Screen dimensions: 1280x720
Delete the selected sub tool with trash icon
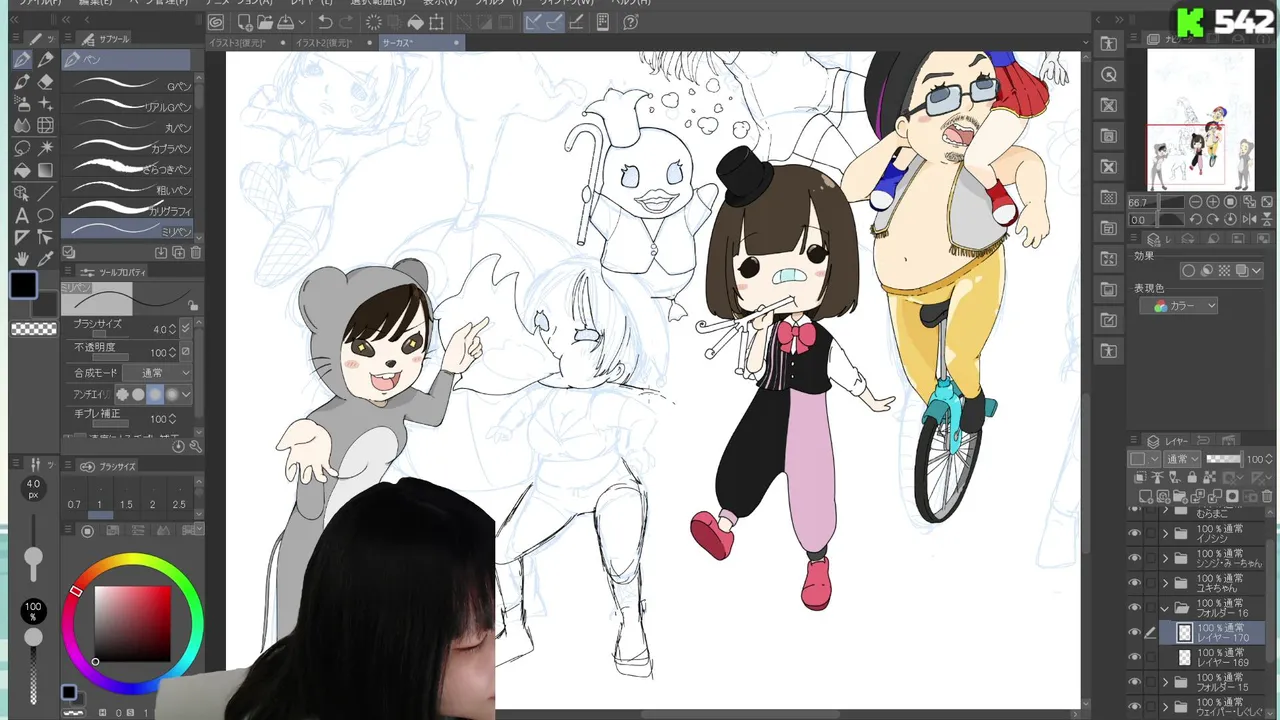tap(195, 253)
